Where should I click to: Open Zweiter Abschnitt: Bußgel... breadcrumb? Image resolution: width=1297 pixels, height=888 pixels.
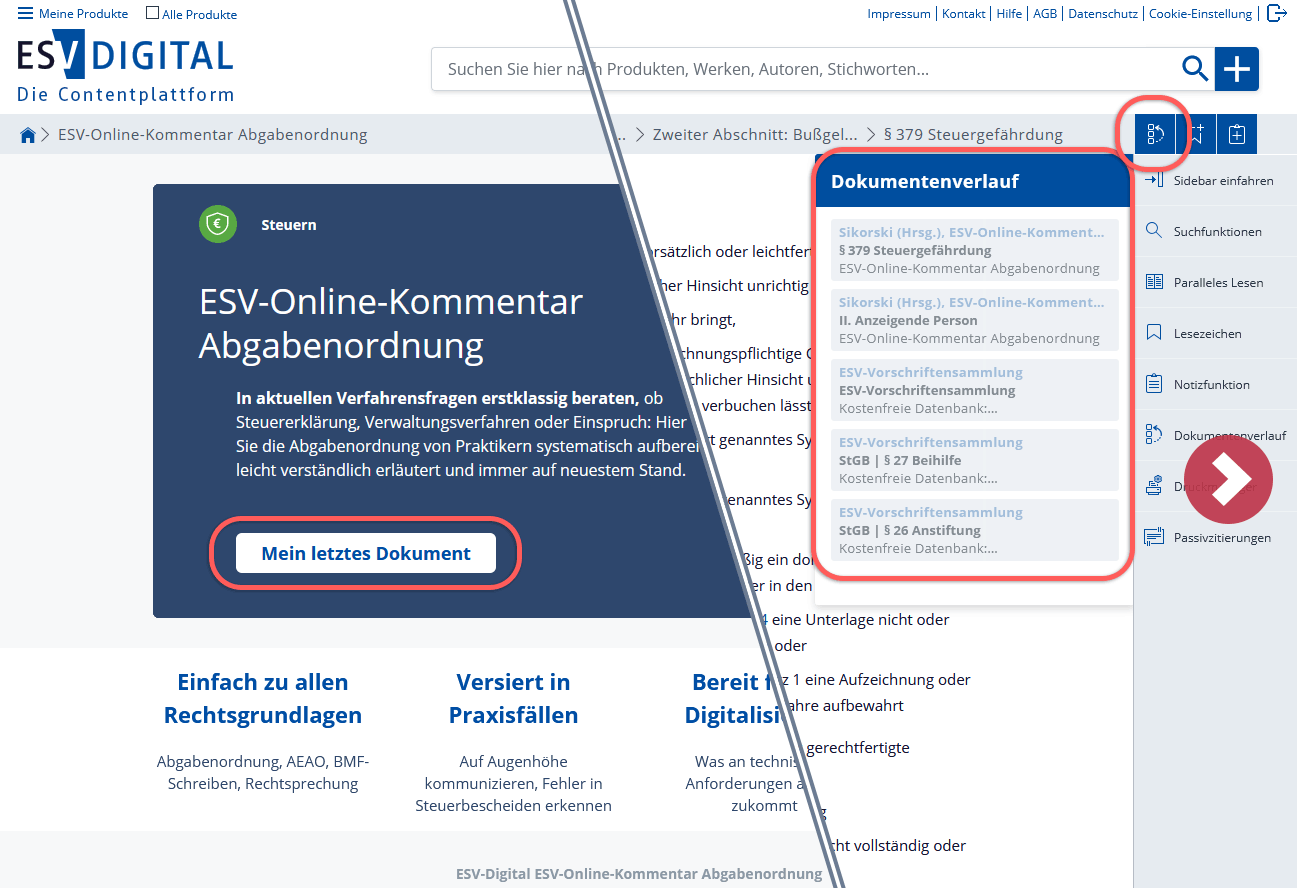[x=755, y=134]
